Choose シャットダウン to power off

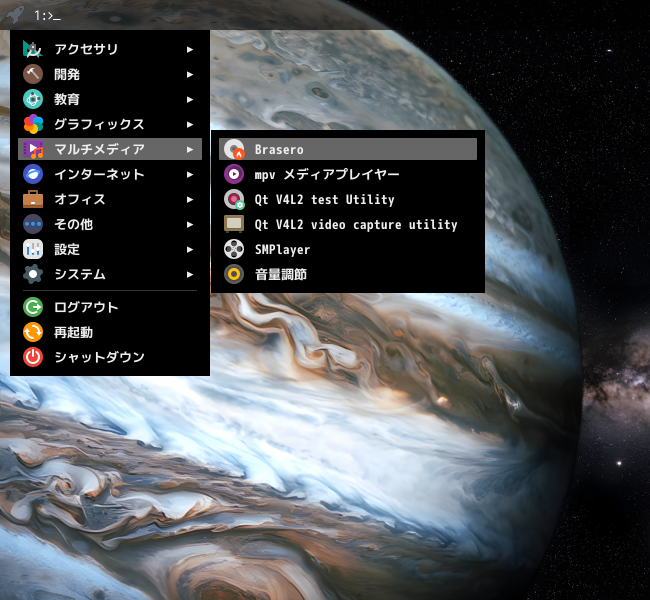click(110, 357)
